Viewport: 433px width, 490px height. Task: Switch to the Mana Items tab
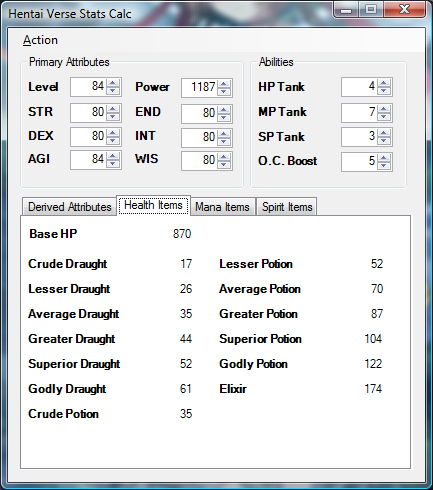click(222, 207)
